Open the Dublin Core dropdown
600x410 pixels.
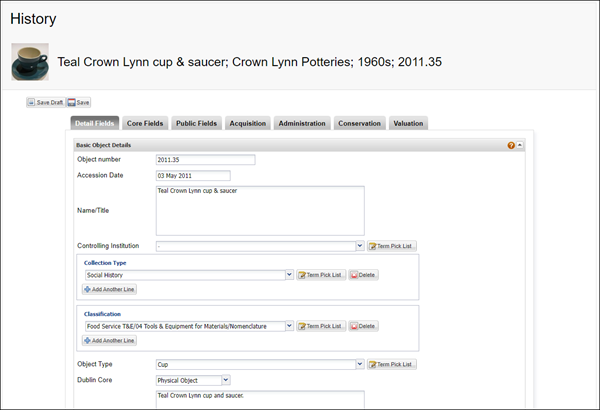coord(226,380)
